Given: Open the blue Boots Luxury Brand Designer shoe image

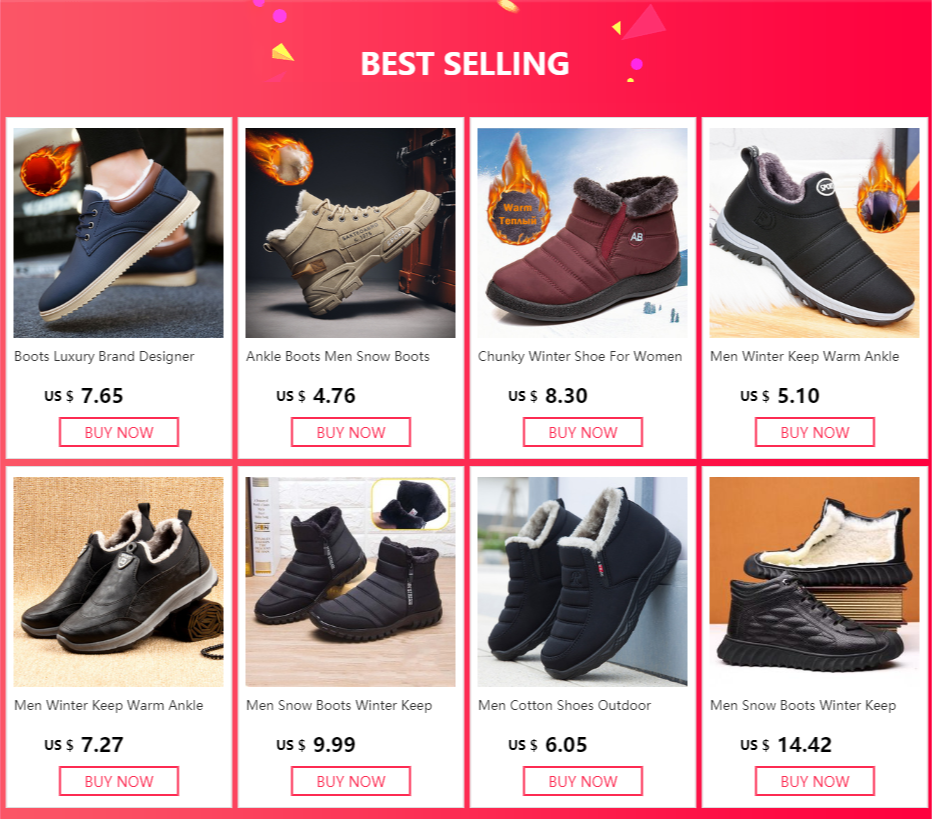Looking at the screenshot, I should [x=118, y=233].
